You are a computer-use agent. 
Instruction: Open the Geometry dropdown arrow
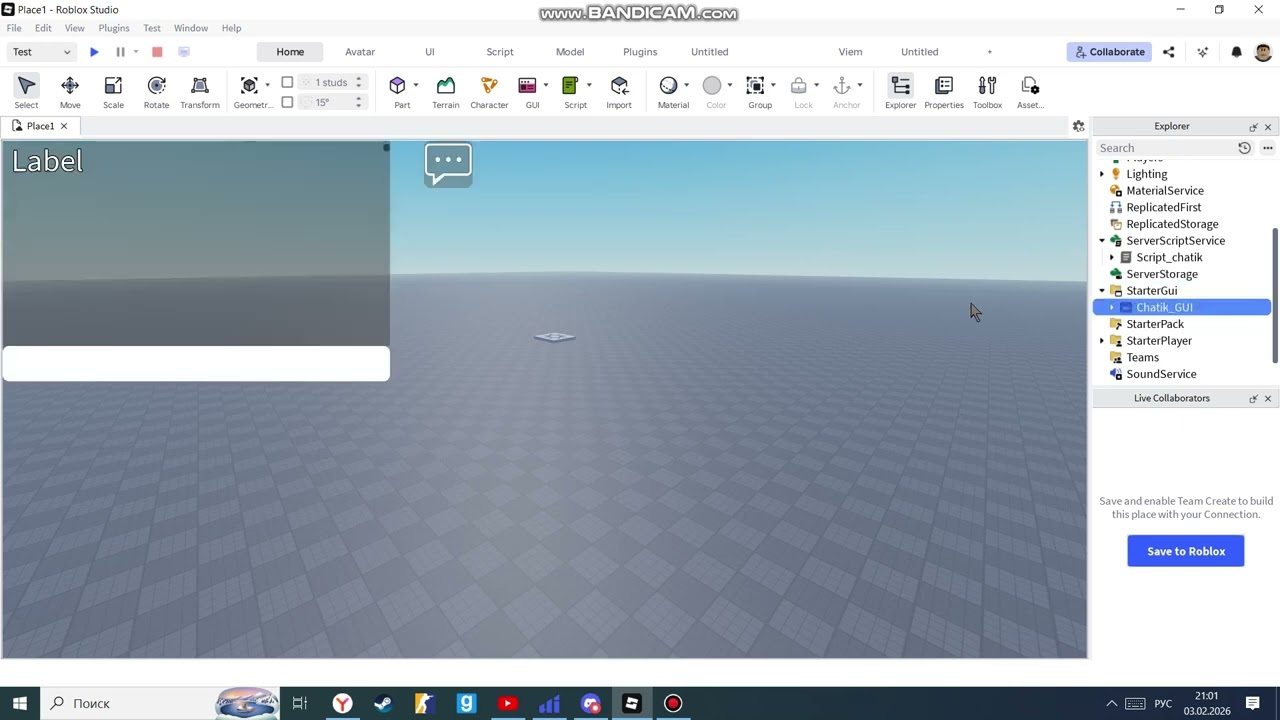pyautogui.click(x=267, y=85)
